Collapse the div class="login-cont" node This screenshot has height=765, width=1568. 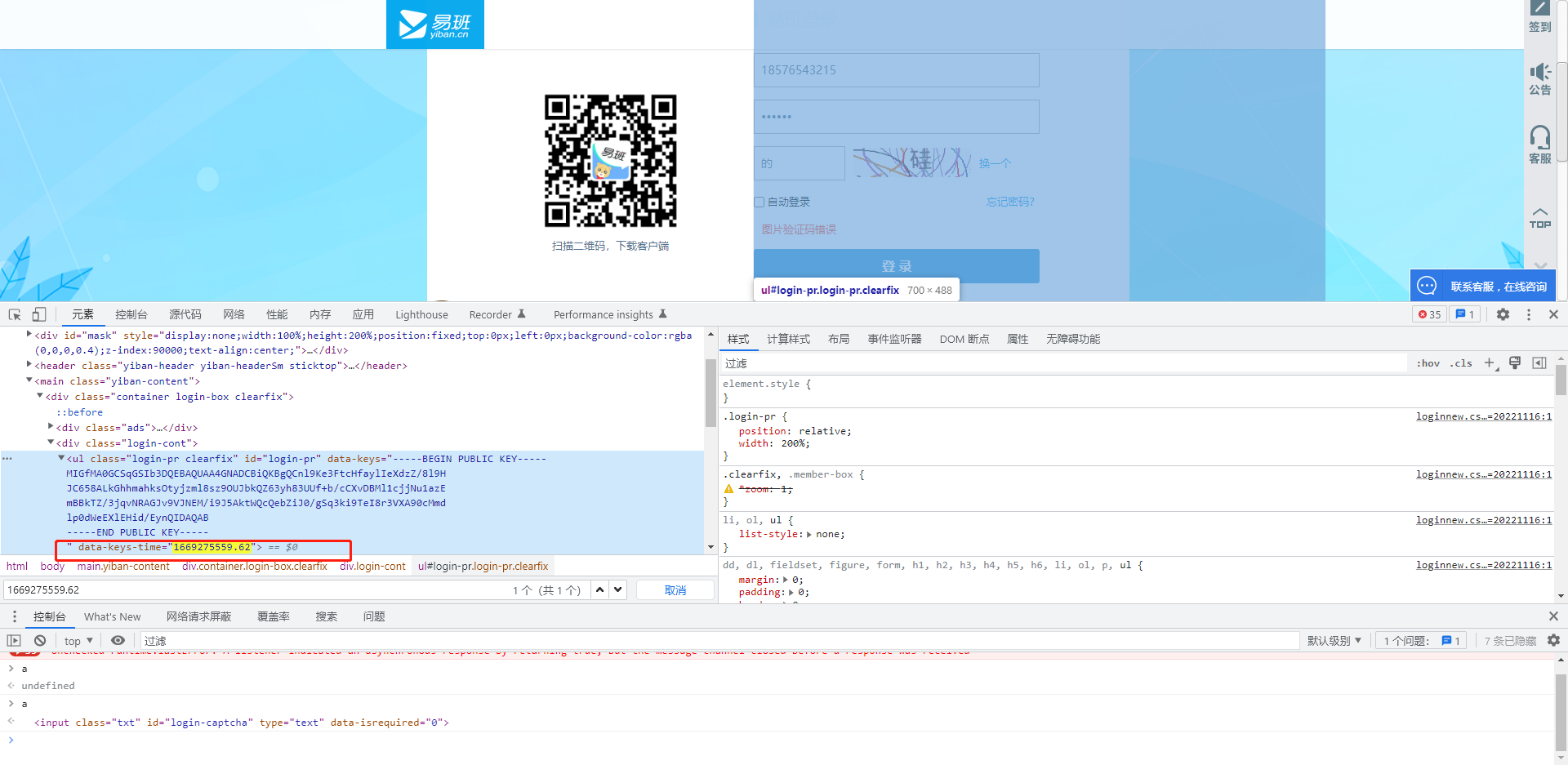pyautogui.click(x=51, y=443)
